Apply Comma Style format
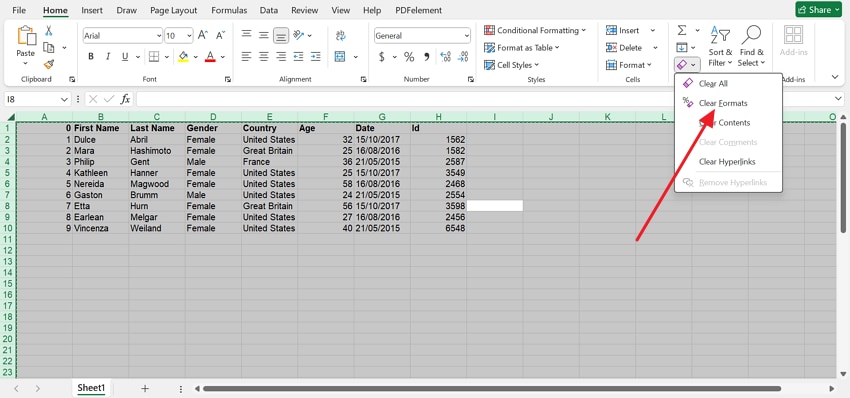850x398 pixels. [427, 56]
